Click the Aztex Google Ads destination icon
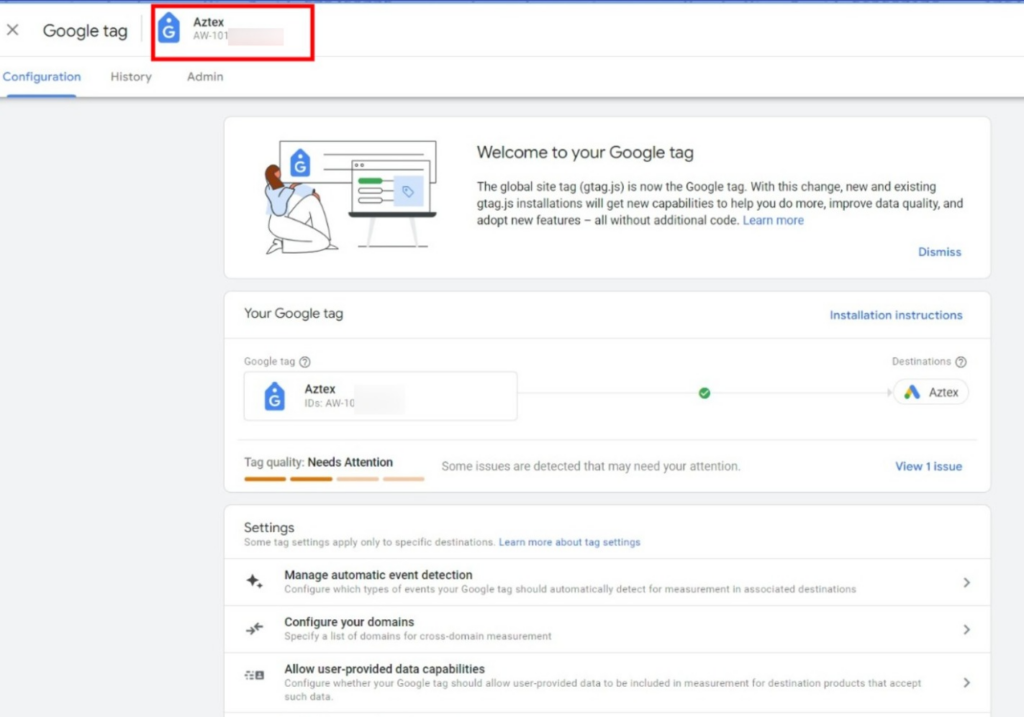 tap(911, 392)
